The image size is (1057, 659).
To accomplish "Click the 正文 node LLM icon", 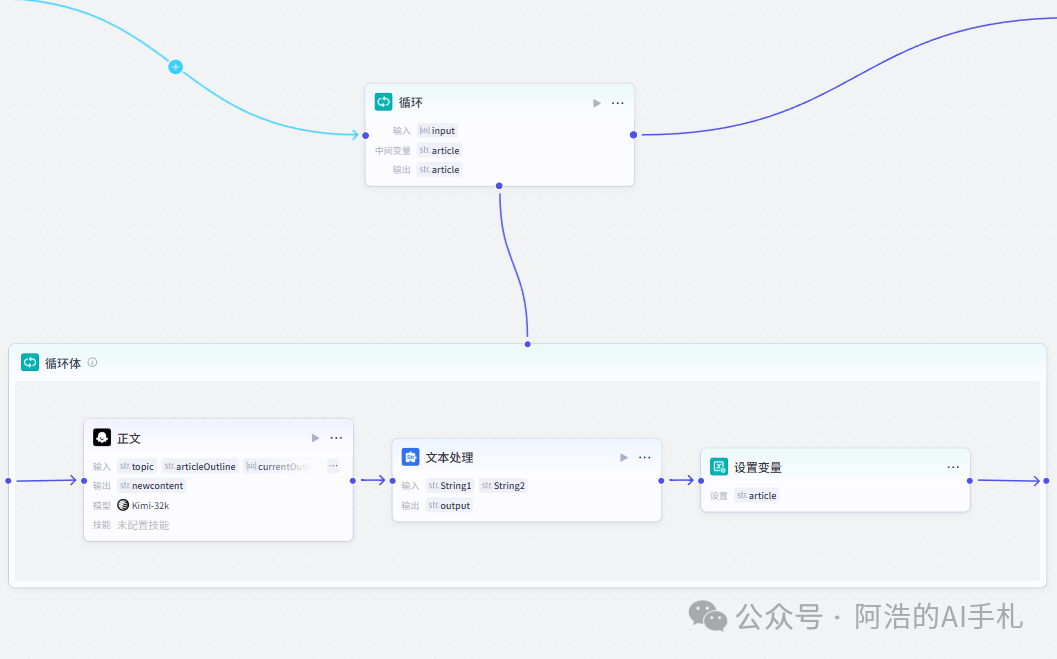I will click(x=102, y=437).
